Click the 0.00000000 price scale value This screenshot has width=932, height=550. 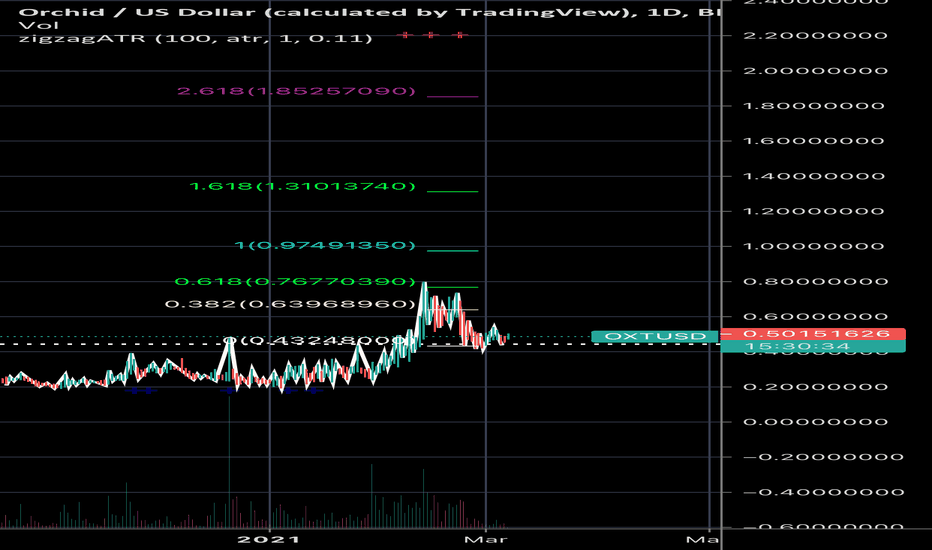coord(816,422)
